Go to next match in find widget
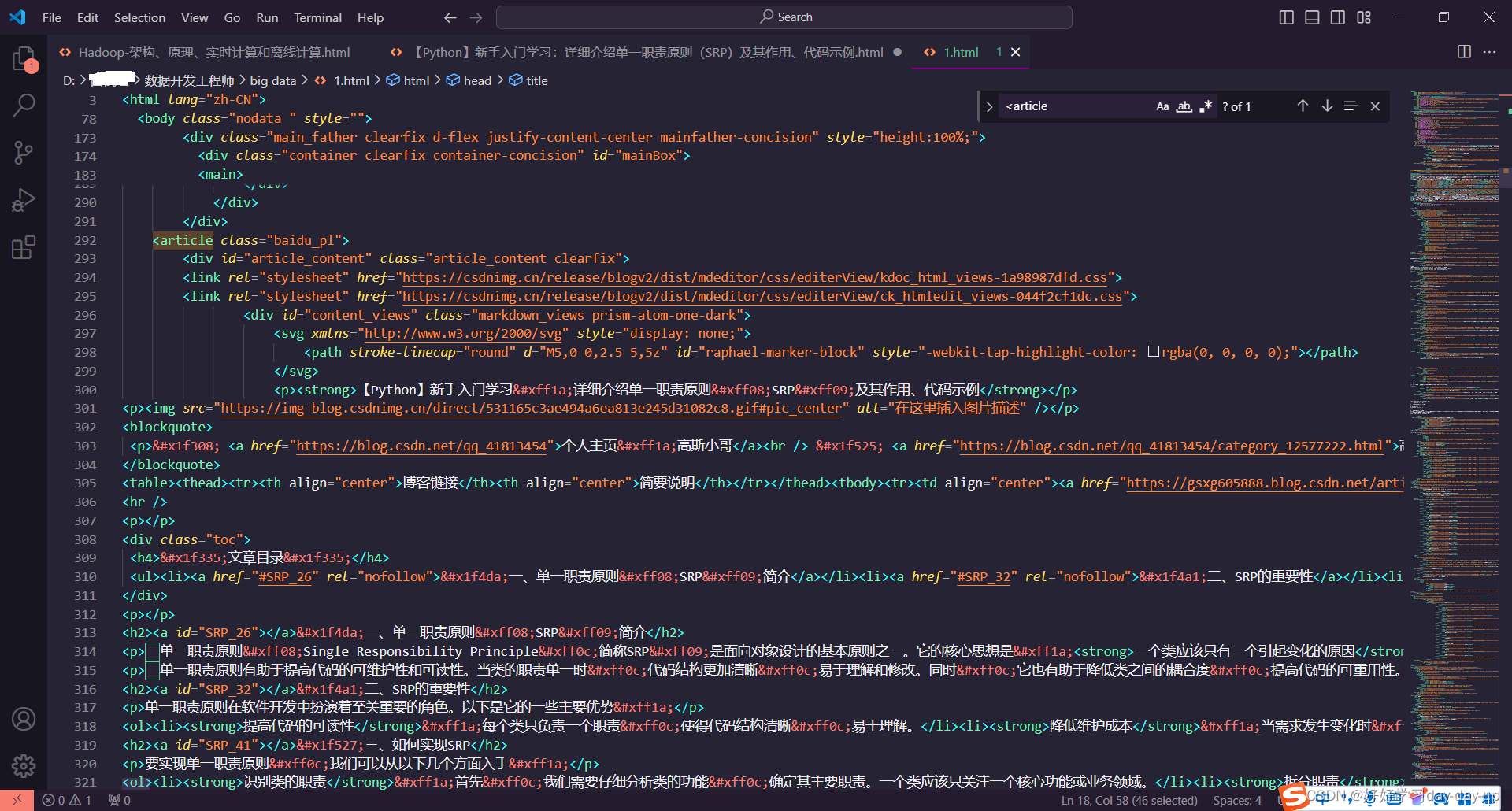Screen dimensions: 1512x811 (x=1327, y=106)
